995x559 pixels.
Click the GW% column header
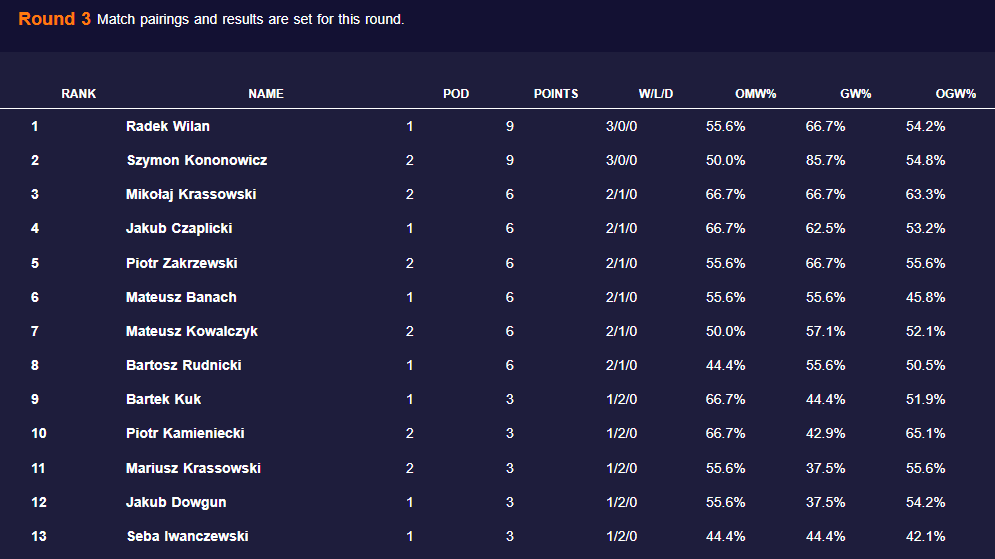856,94
